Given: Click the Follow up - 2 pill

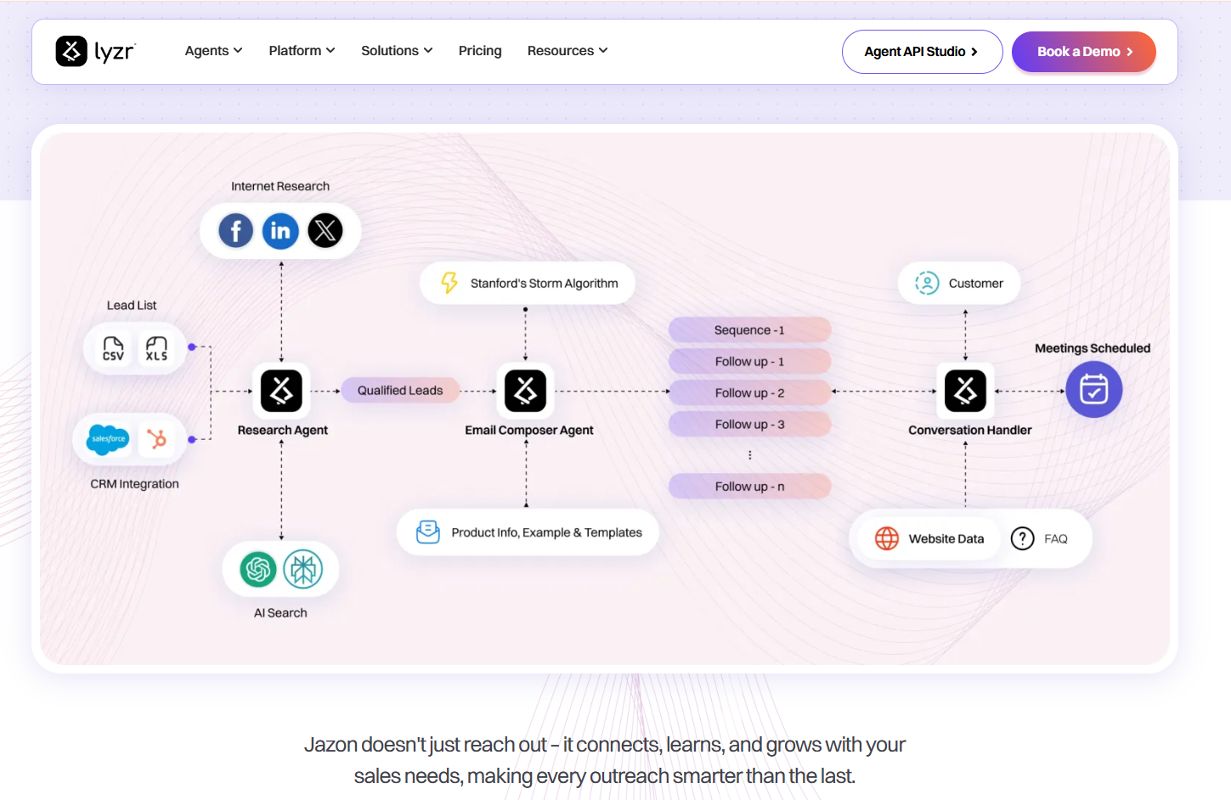Looking at the screenshot, I should (x=750, y=393).
